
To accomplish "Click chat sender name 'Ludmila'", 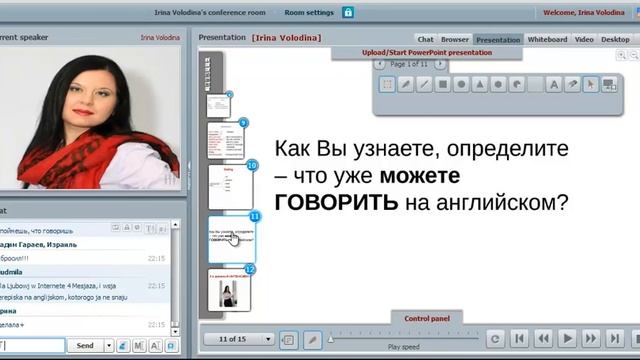I will (11, 272).
